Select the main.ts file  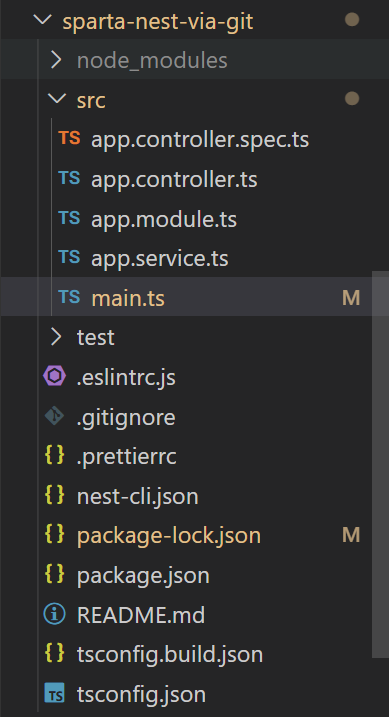tap(128, 298)
